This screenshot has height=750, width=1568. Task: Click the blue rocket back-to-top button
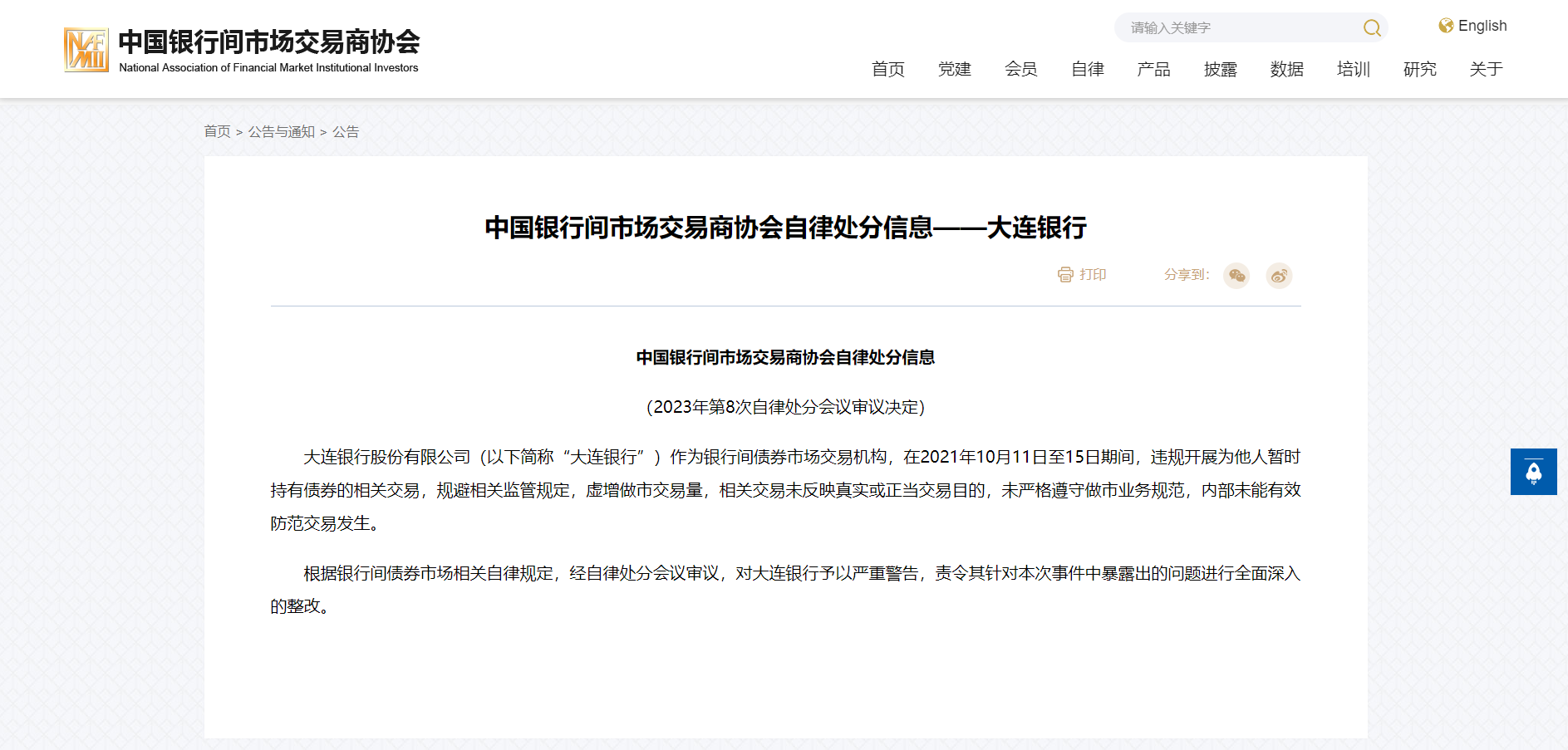pyautogui.click(x=1533, y=472)
